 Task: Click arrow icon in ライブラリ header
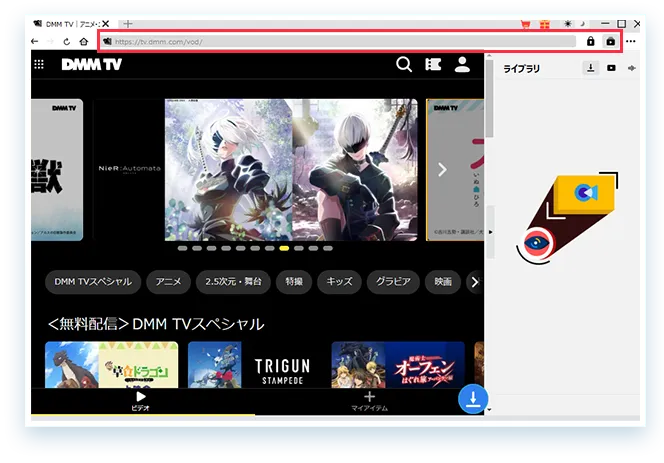coord(631,68)
